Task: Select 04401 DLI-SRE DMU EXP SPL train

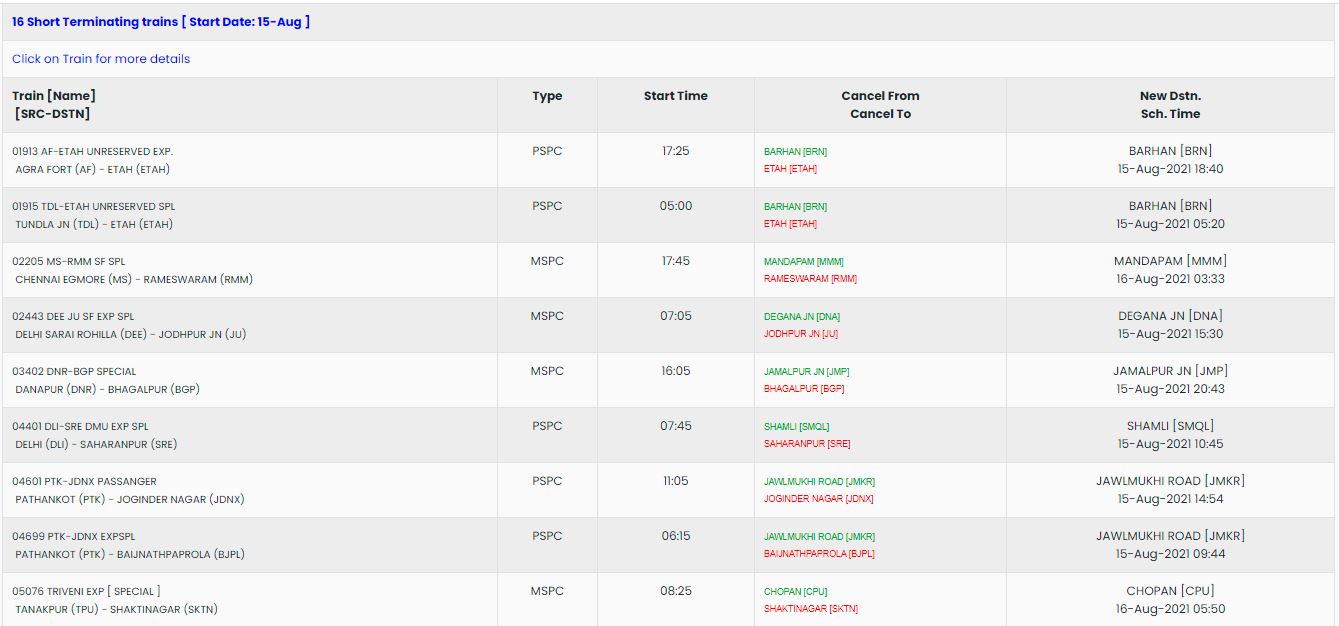Action: coord(80,427)
